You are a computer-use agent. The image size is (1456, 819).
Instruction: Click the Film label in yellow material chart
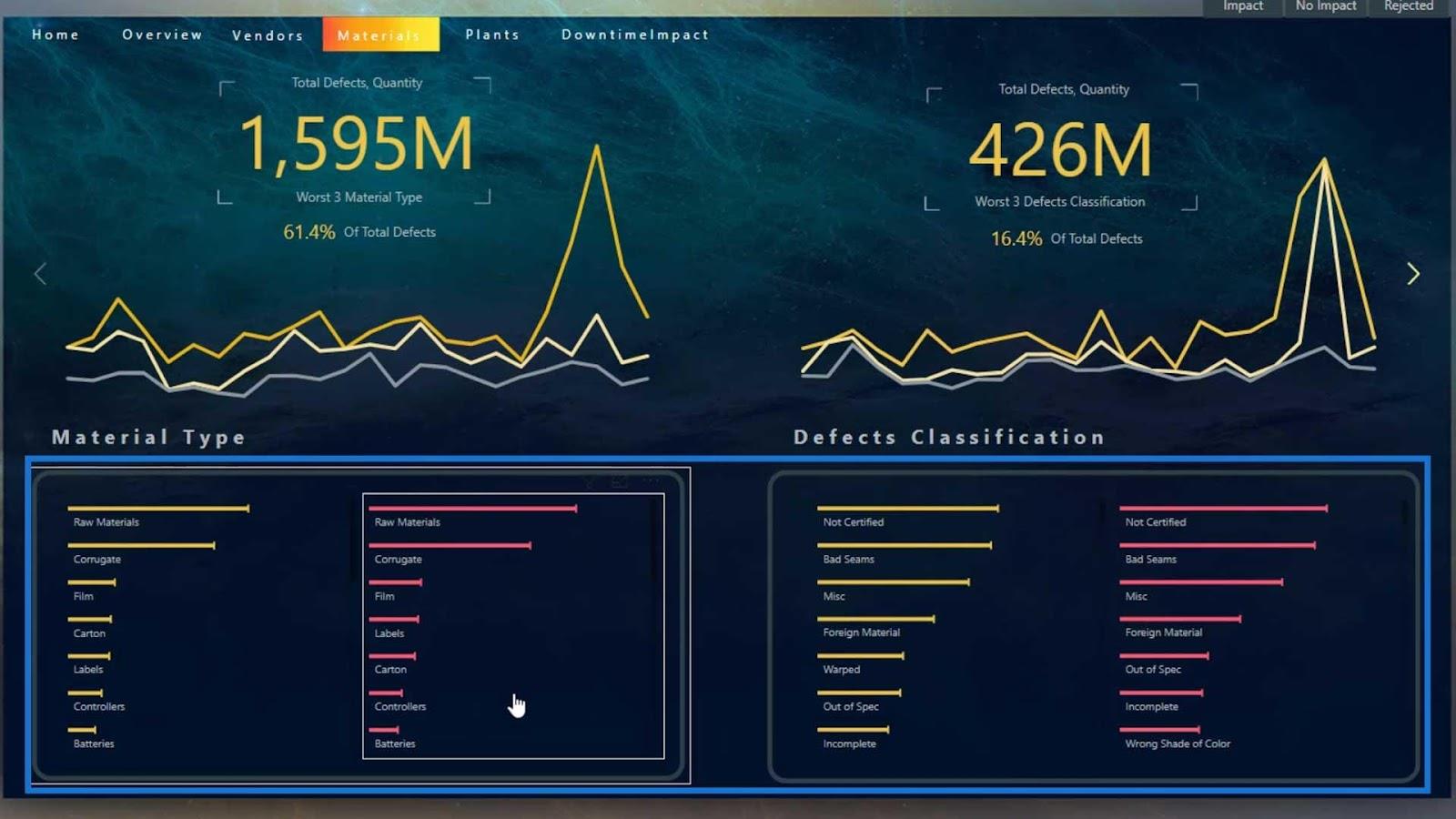pyautogui.click(x=84, y=596)
